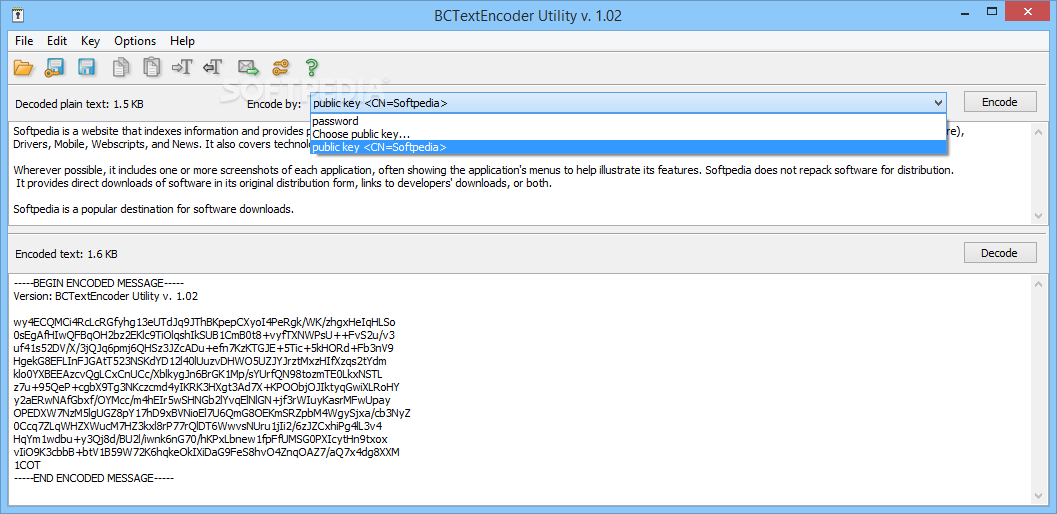Click the save encoded with key icon
This screenshot has height=514, width=1057.
[x=54, y=67]
